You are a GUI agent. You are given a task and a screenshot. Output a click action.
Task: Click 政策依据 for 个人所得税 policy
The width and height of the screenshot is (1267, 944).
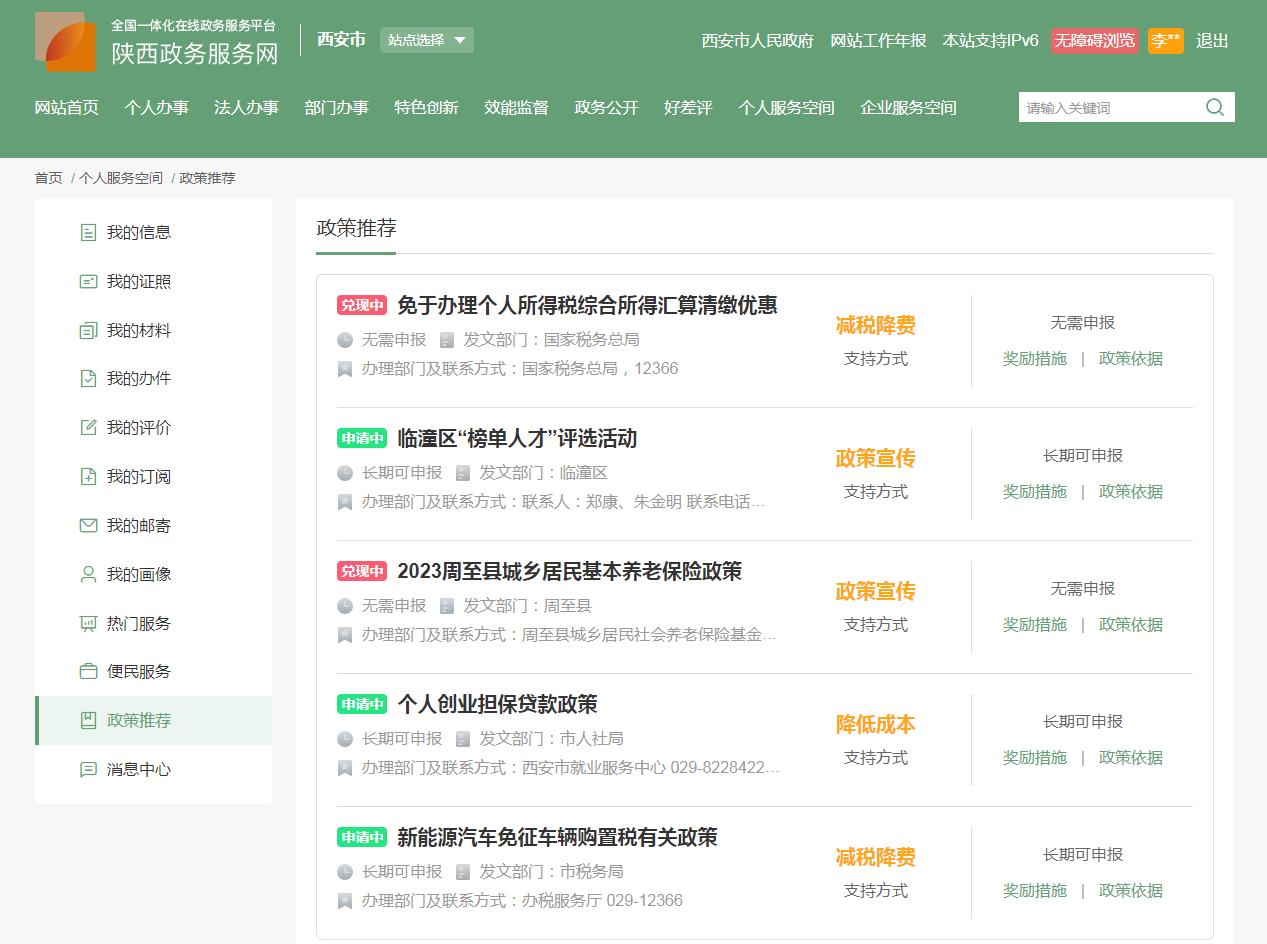(1131, 359)
